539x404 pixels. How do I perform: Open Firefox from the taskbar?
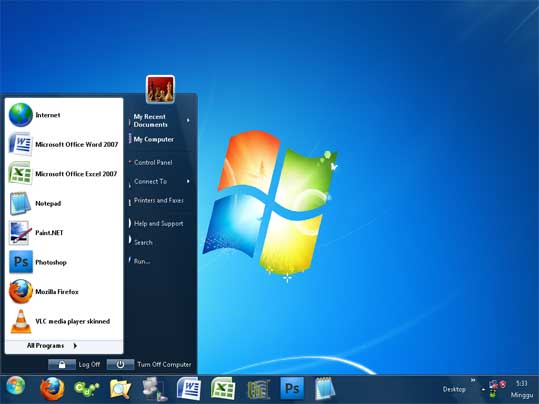52,389
